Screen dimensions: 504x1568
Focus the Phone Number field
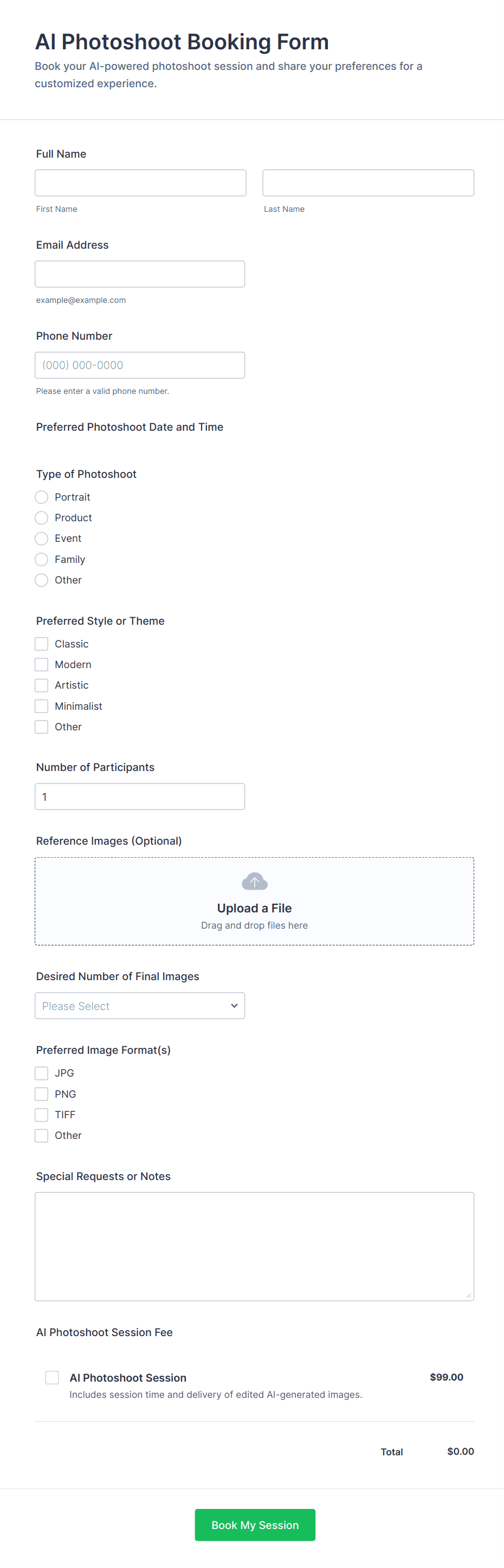140,365
